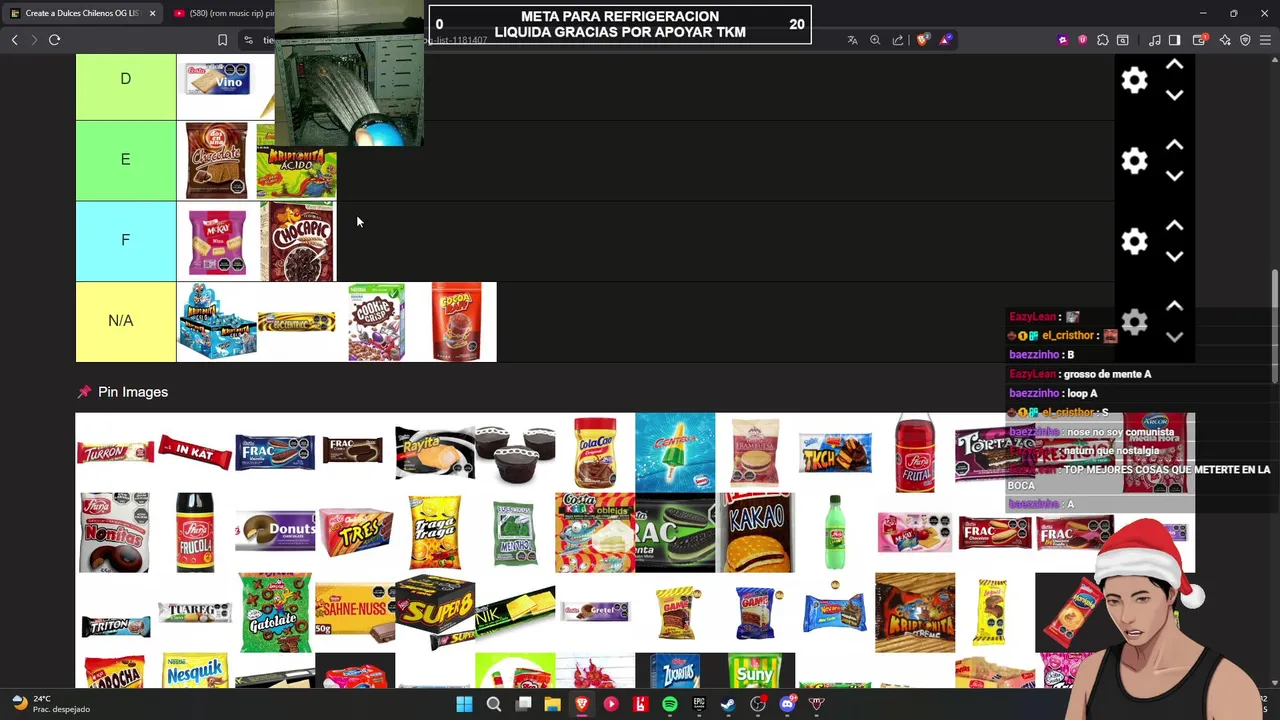Screen dimensions: 1280x720
Task: Open Brave Shields lion icon
Action: (x=922, y=40)
